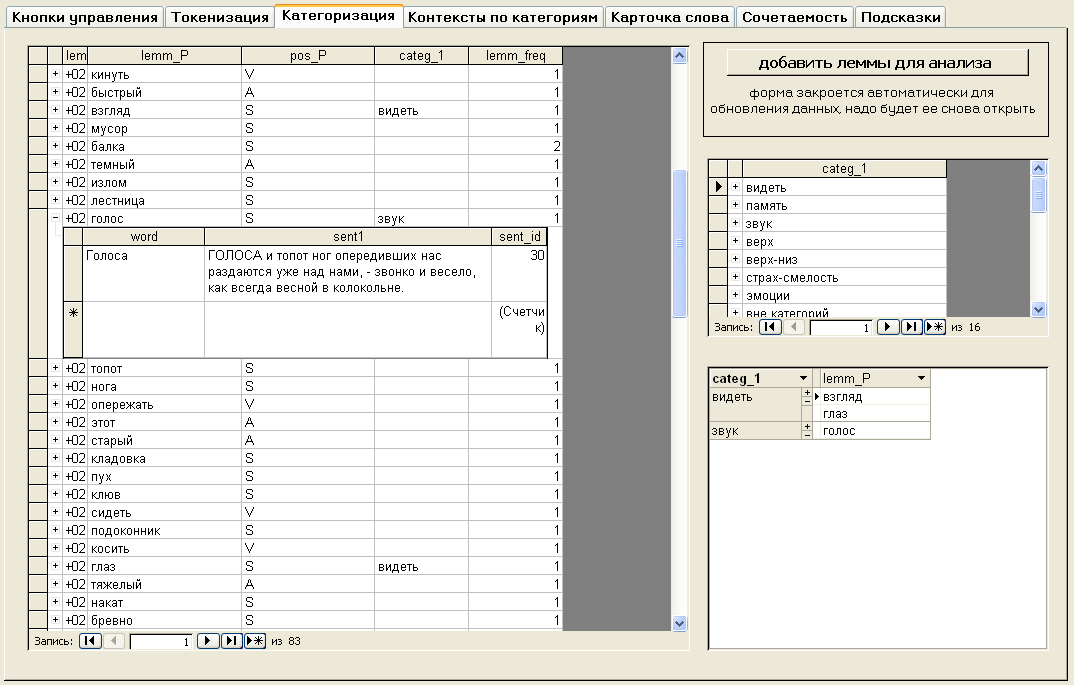The height and width of the screenshot is (685, 1074).
Task: Open the Подсказки tab
Action: click(x=901, y=17)
